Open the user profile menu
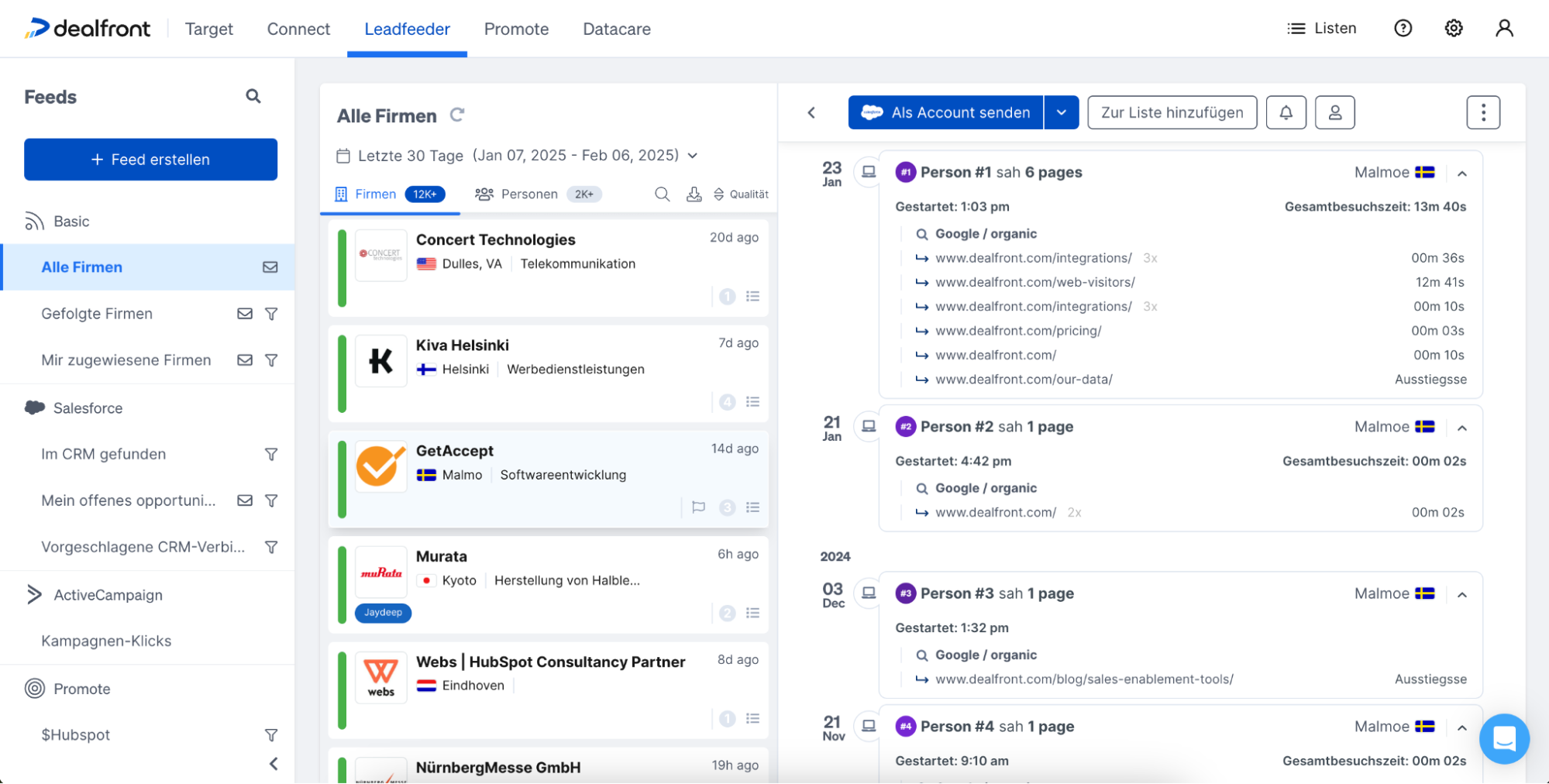The width and height of the screenshot is (1549, 784). [x=1504, y=28]
